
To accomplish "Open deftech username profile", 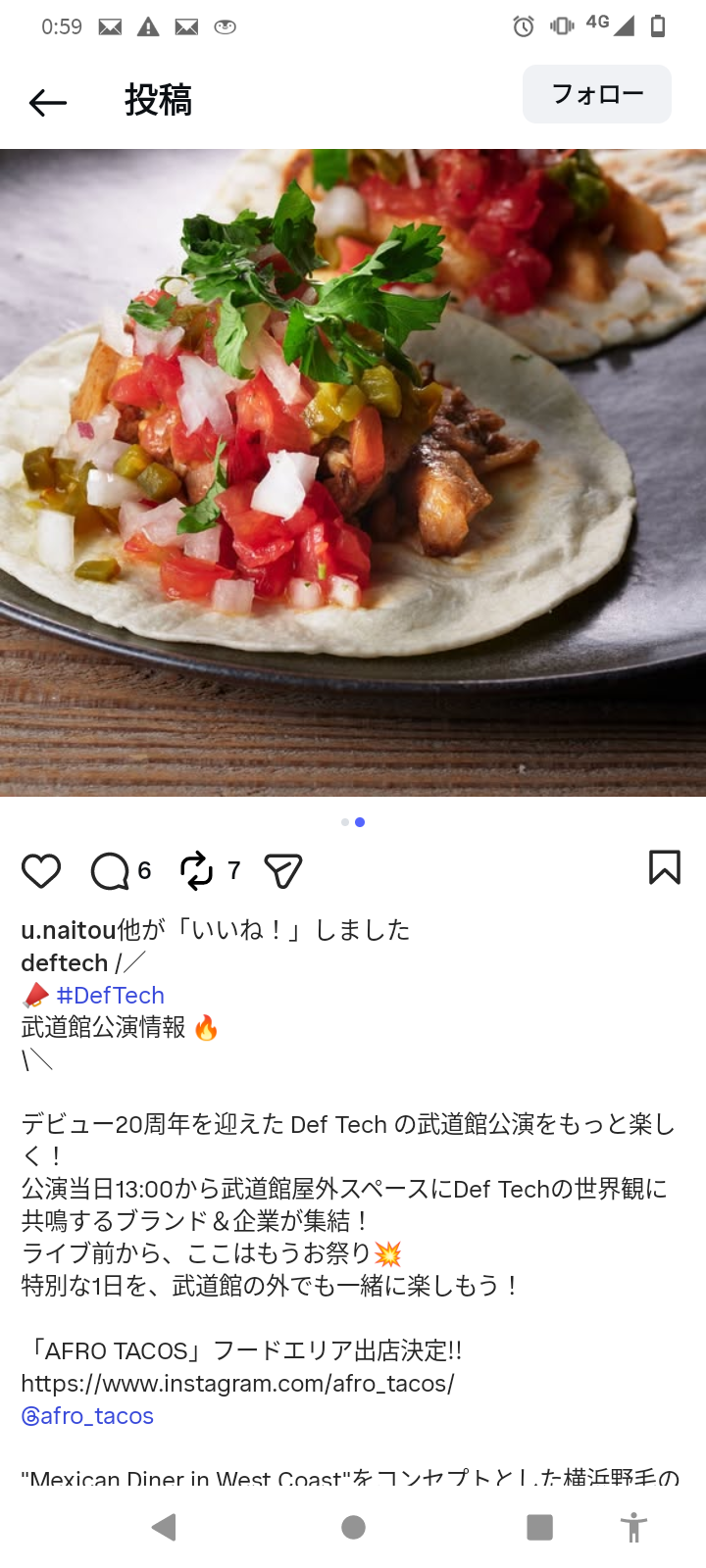I will pos(65,962).
